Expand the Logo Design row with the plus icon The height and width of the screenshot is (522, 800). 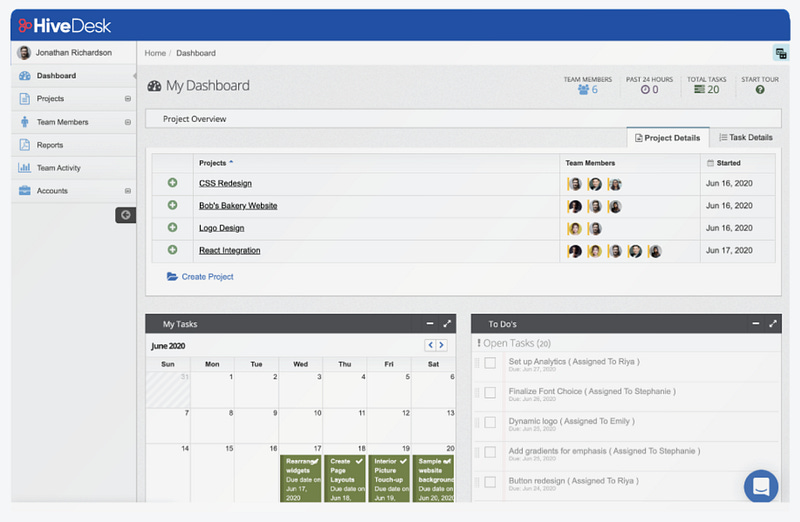172,228
